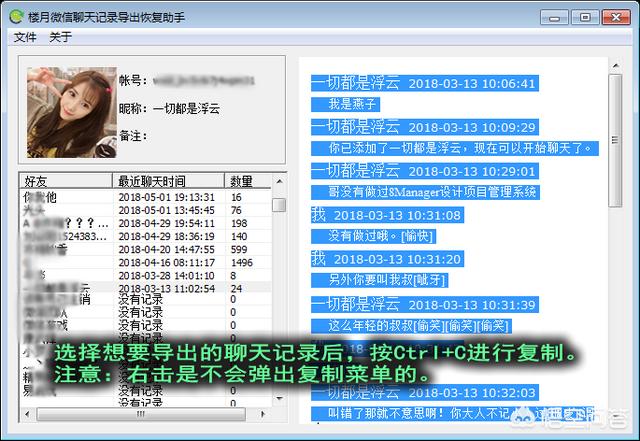The width and height of the screenshot is (640, 441).
Task: Sort by the 数量 column header
Action: pyautogui.click(x=247, y=181)
